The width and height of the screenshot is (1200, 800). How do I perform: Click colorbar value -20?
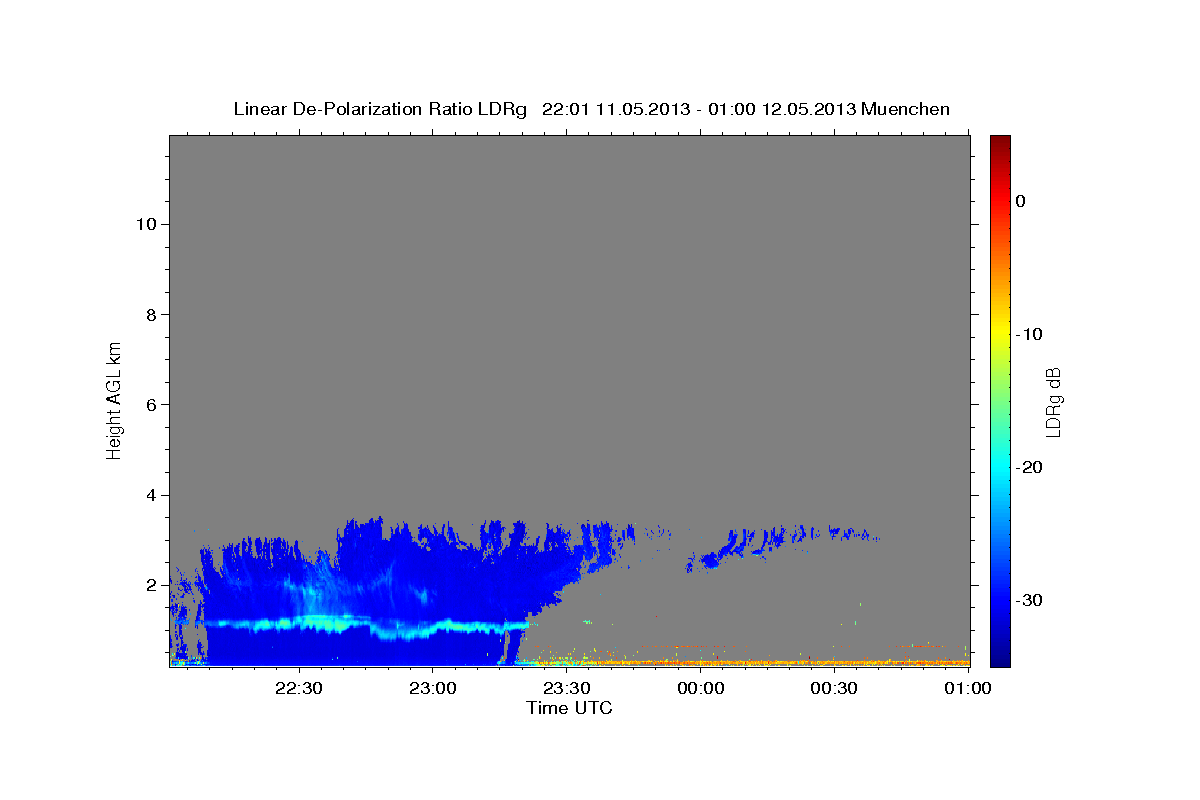pos(1028,467)
